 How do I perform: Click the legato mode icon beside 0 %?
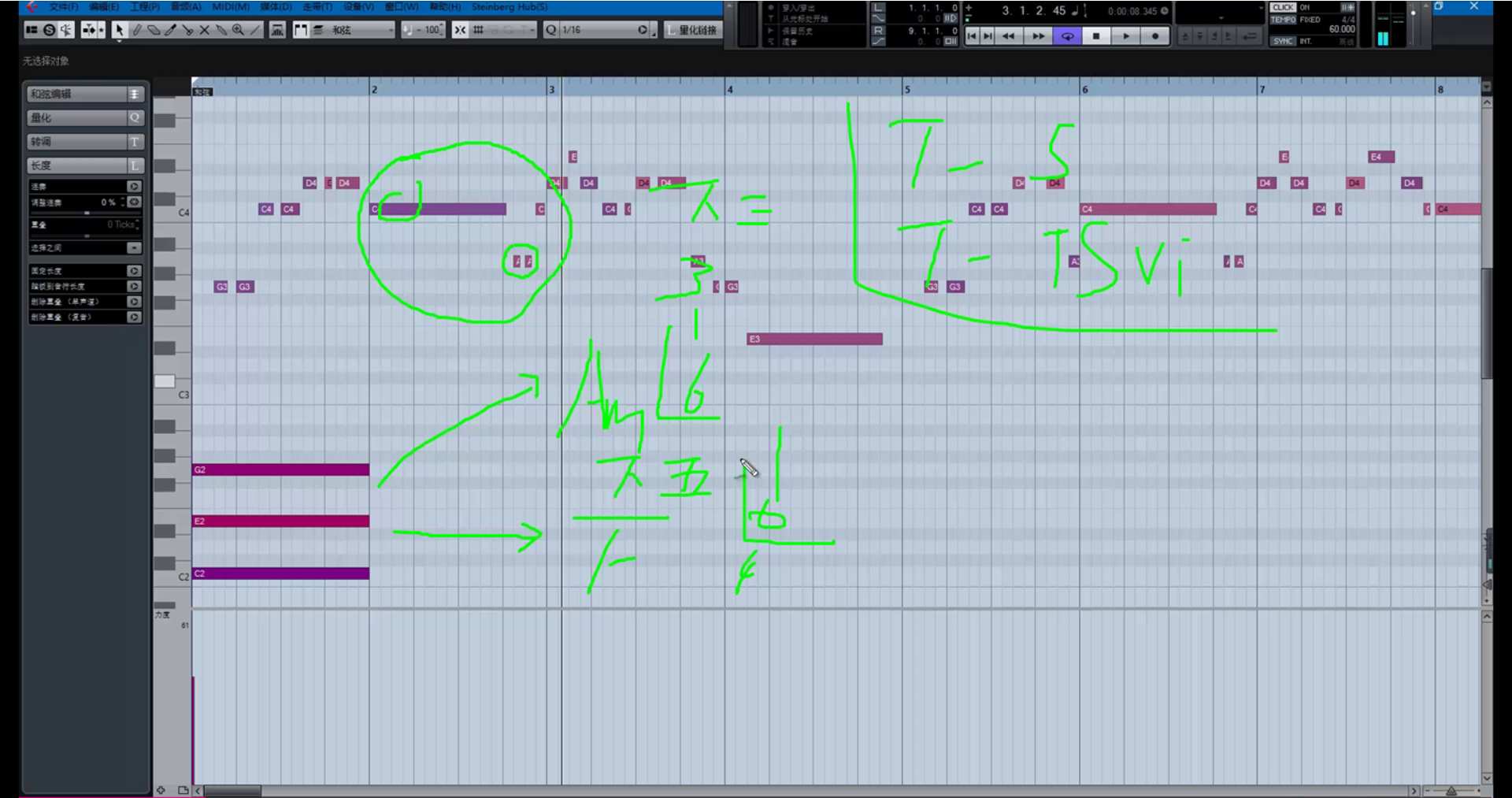coord(134,202)
